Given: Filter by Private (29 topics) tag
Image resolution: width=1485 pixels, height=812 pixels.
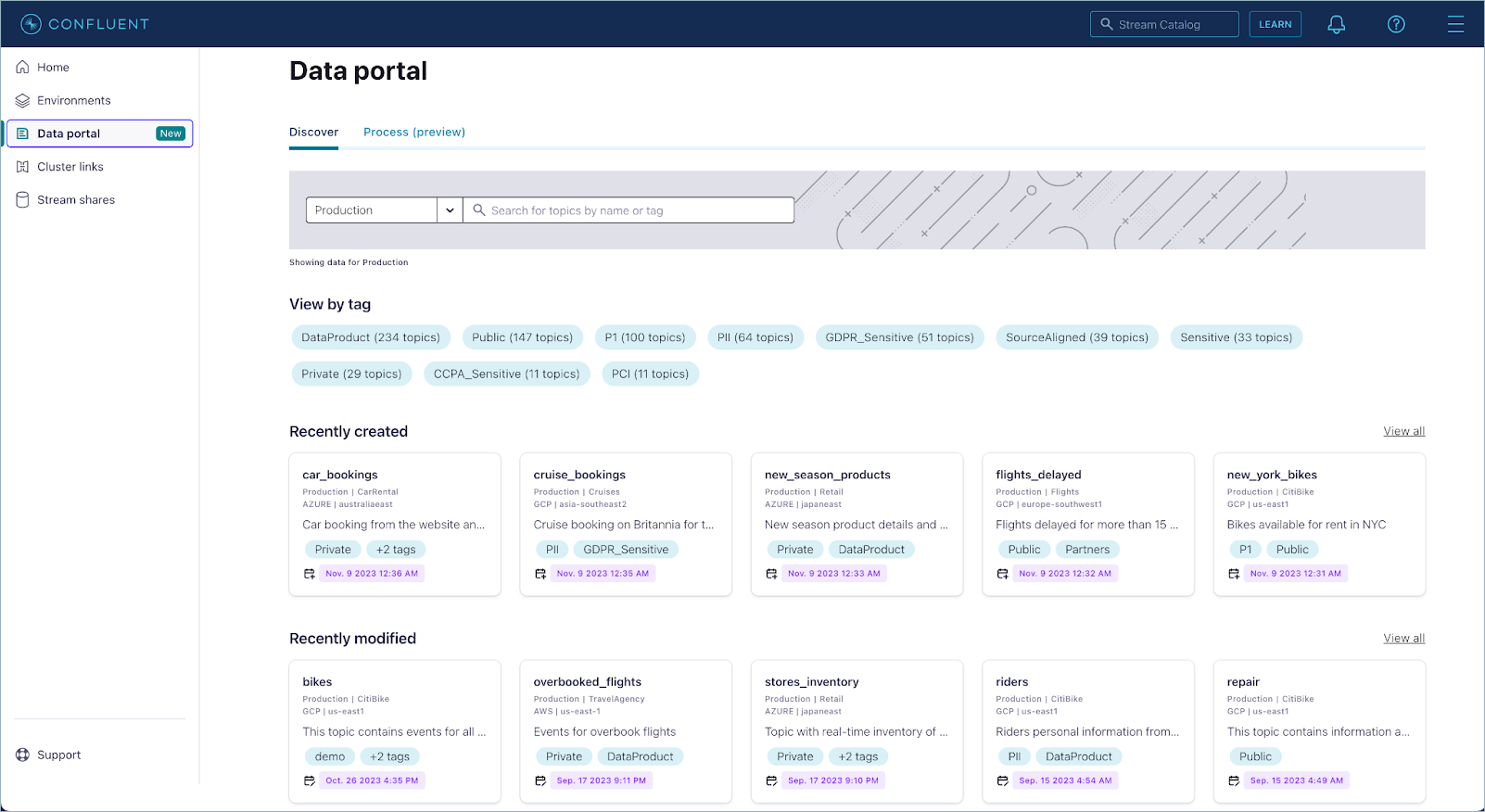Looking at the screenshot, I should 351,374.
